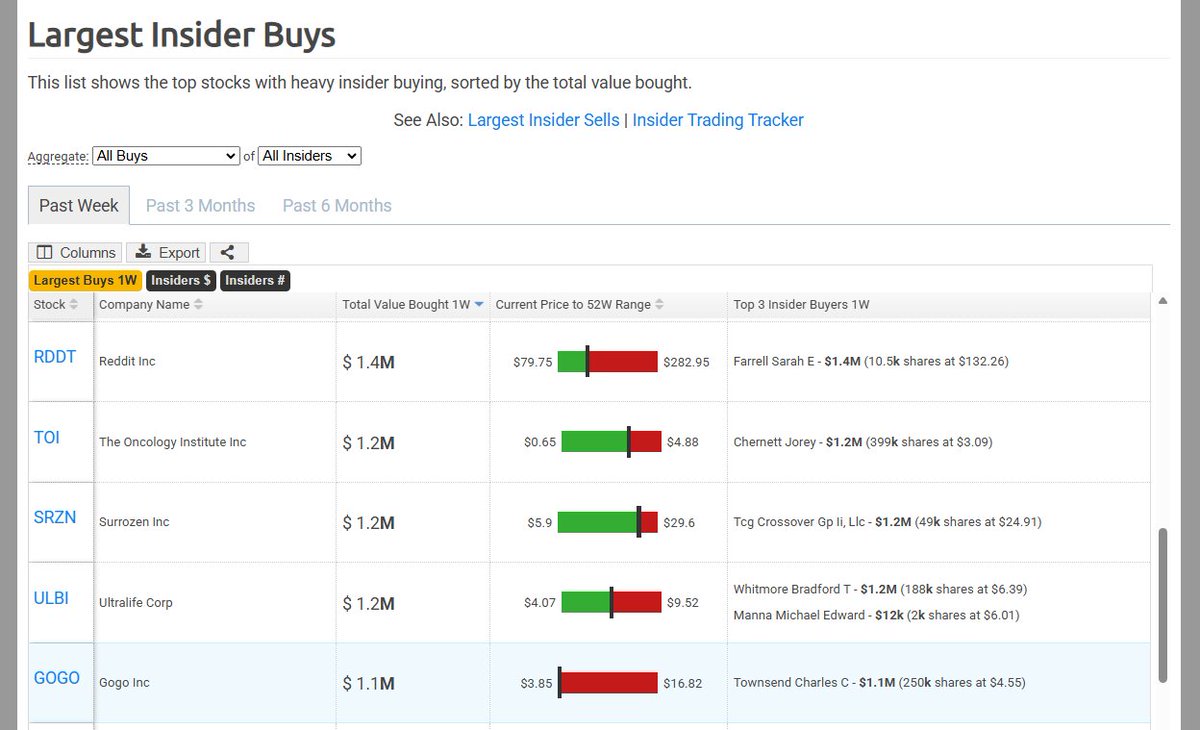The width and height of the screenshot is (1200, 730).
Task: Export the table data
Action: pyautogui.click(x=168, y=252)
